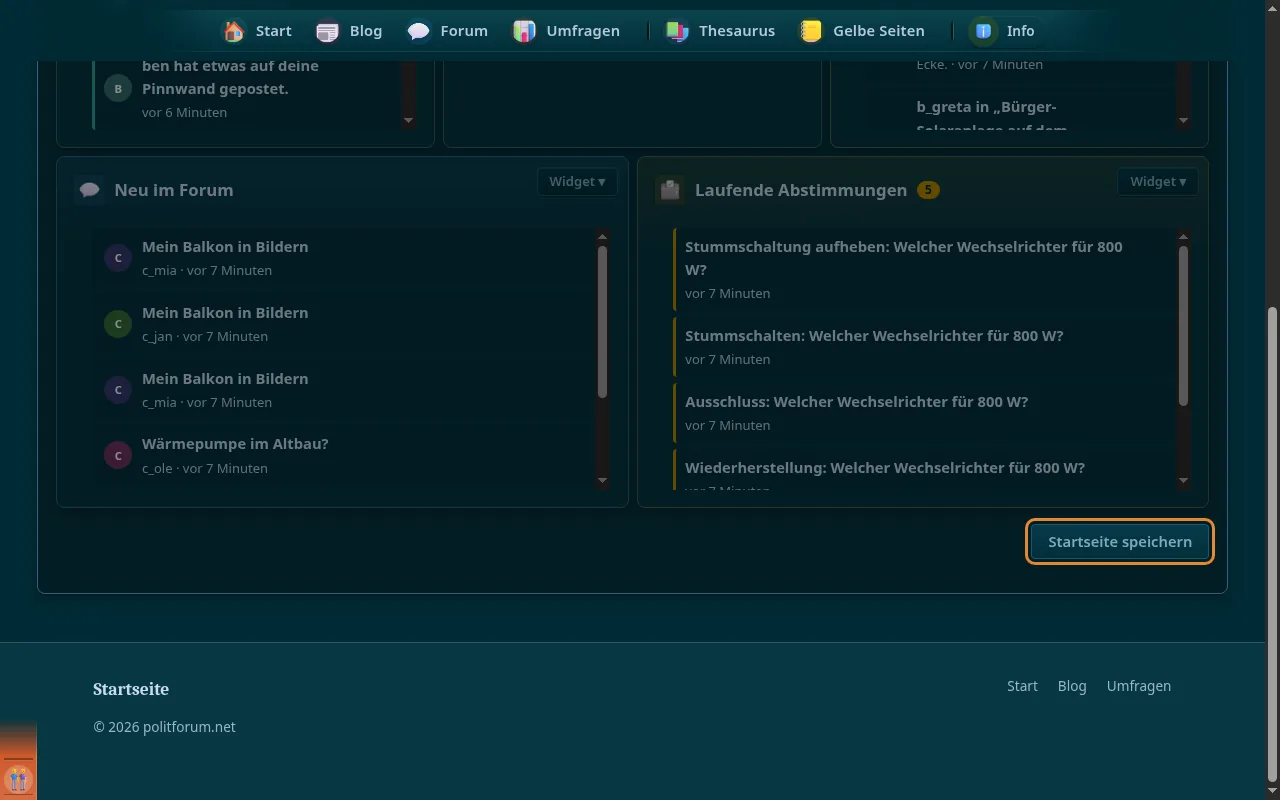This screenshot has width=1280, height=800.
Task: Click the clipboard icon next to Laufende Abstimmungen
Action: click(670, 190)
